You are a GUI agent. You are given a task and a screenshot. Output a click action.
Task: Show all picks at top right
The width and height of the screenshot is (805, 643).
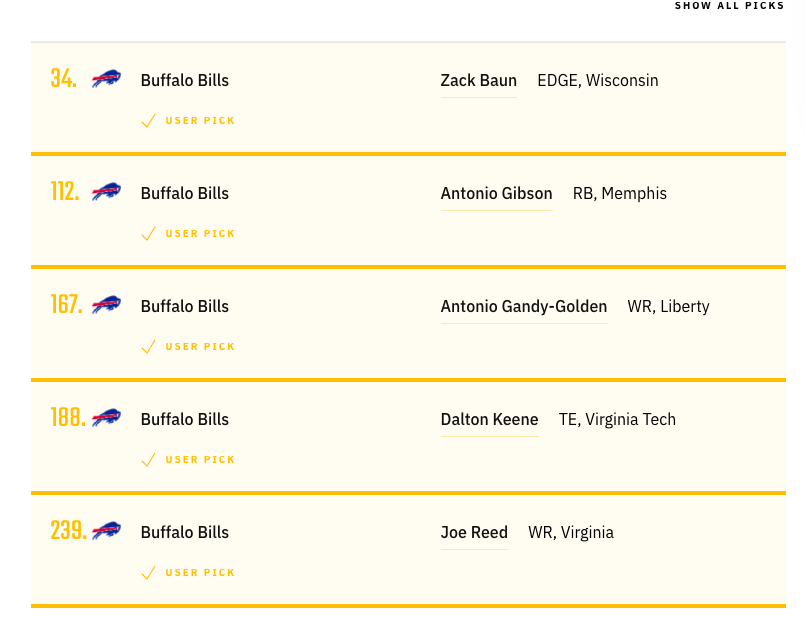tap(729, 6)
